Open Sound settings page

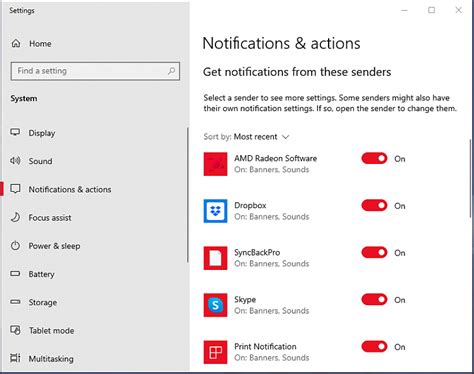click(40, 161)
